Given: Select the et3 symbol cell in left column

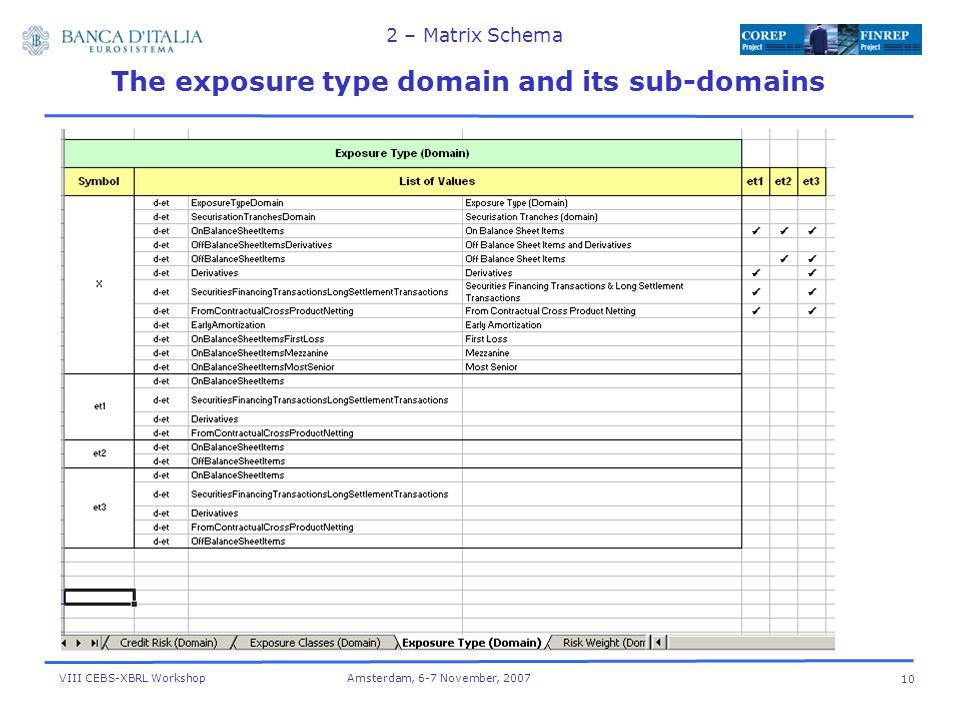Looking at the screenshot, I should click(99, 508).
